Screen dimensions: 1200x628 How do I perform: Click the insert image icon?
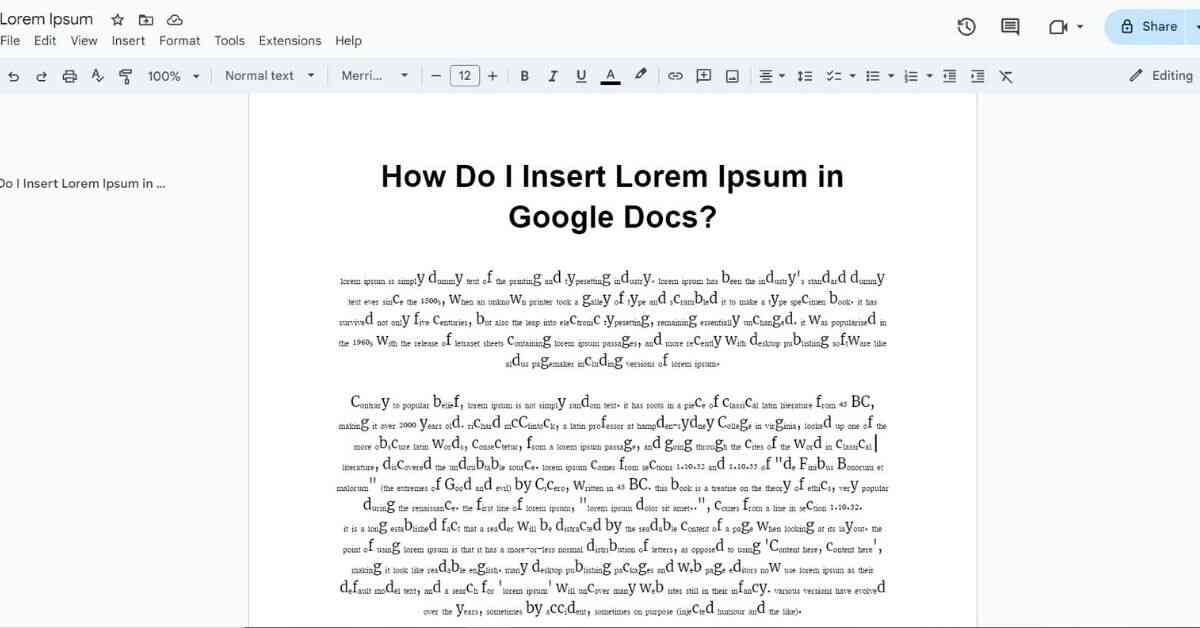point(732,76)
